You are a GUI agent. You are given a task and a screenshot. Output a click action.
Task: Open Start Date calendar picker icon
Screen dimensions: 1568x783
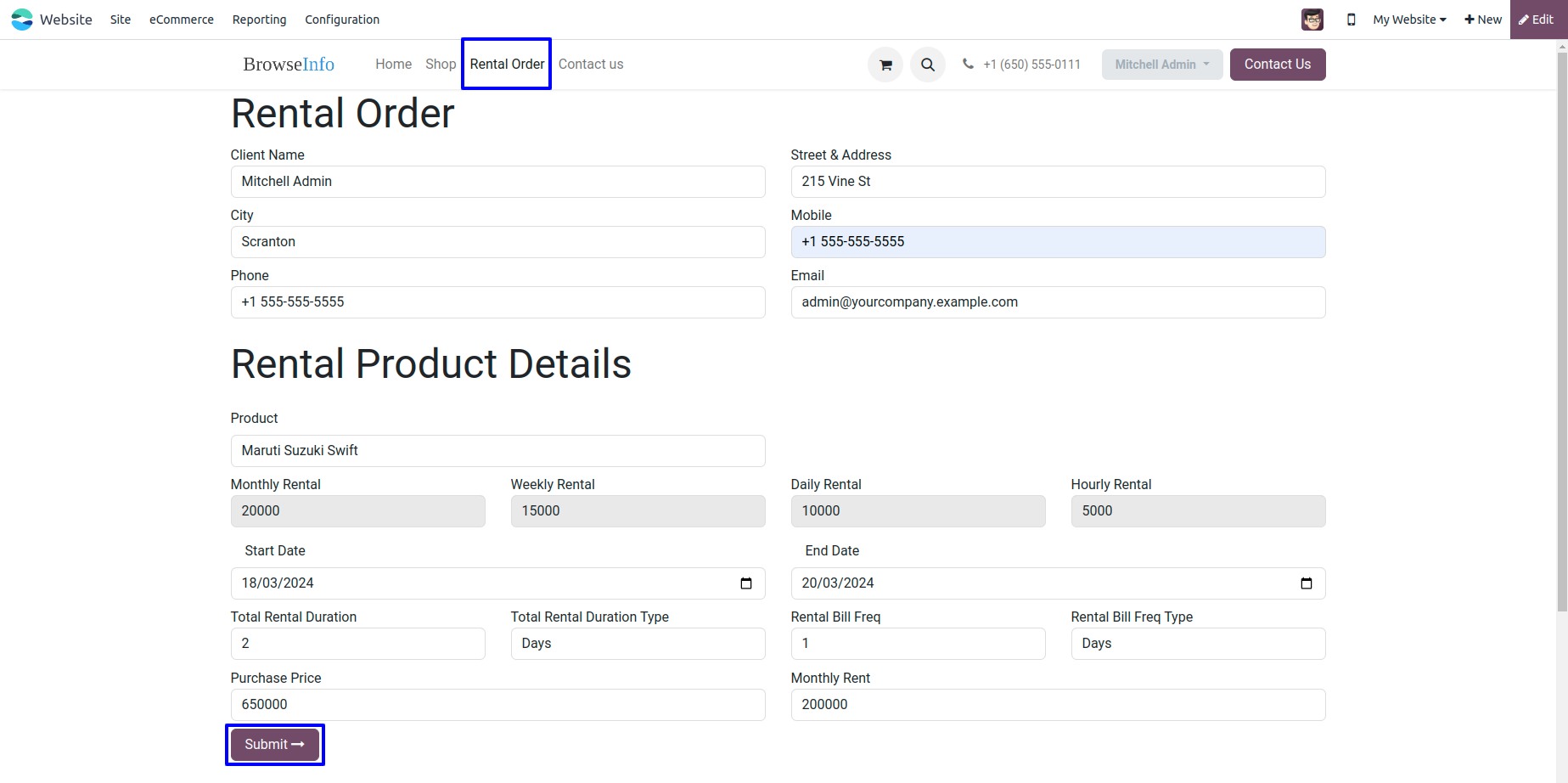746,583
